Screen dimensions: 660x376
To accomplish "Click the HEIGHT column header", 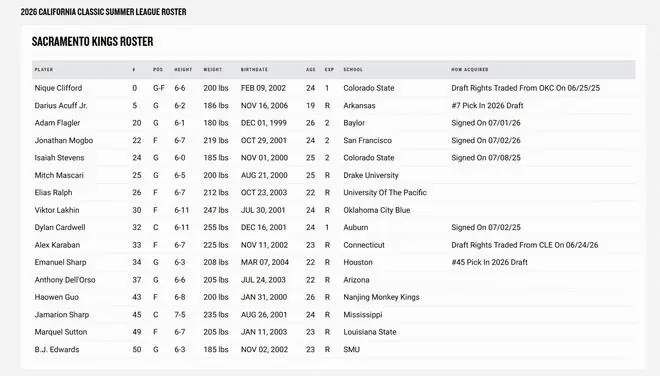I will click(183, 69).
